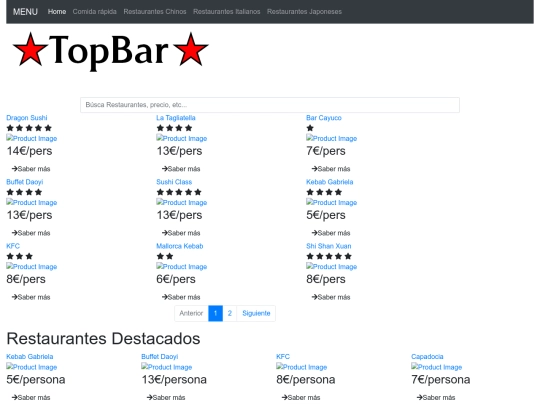Viewport: 540px width, 405px height.
Task: Open the Dragon Sushi restaurant link
Action: click(x=27, y=118)
